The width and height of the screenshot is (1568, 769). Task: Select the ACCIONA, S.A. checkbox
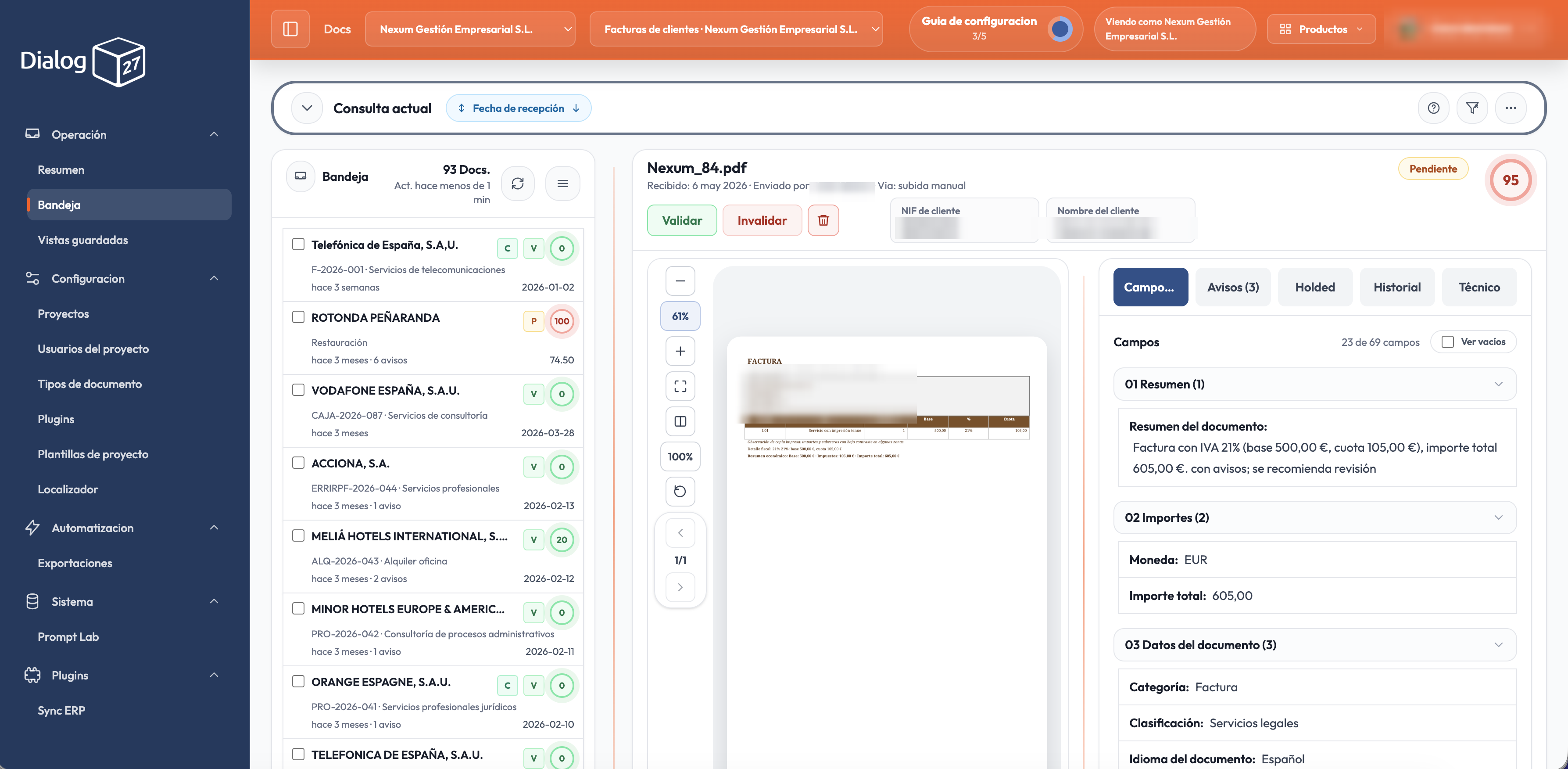pos(298,463)
